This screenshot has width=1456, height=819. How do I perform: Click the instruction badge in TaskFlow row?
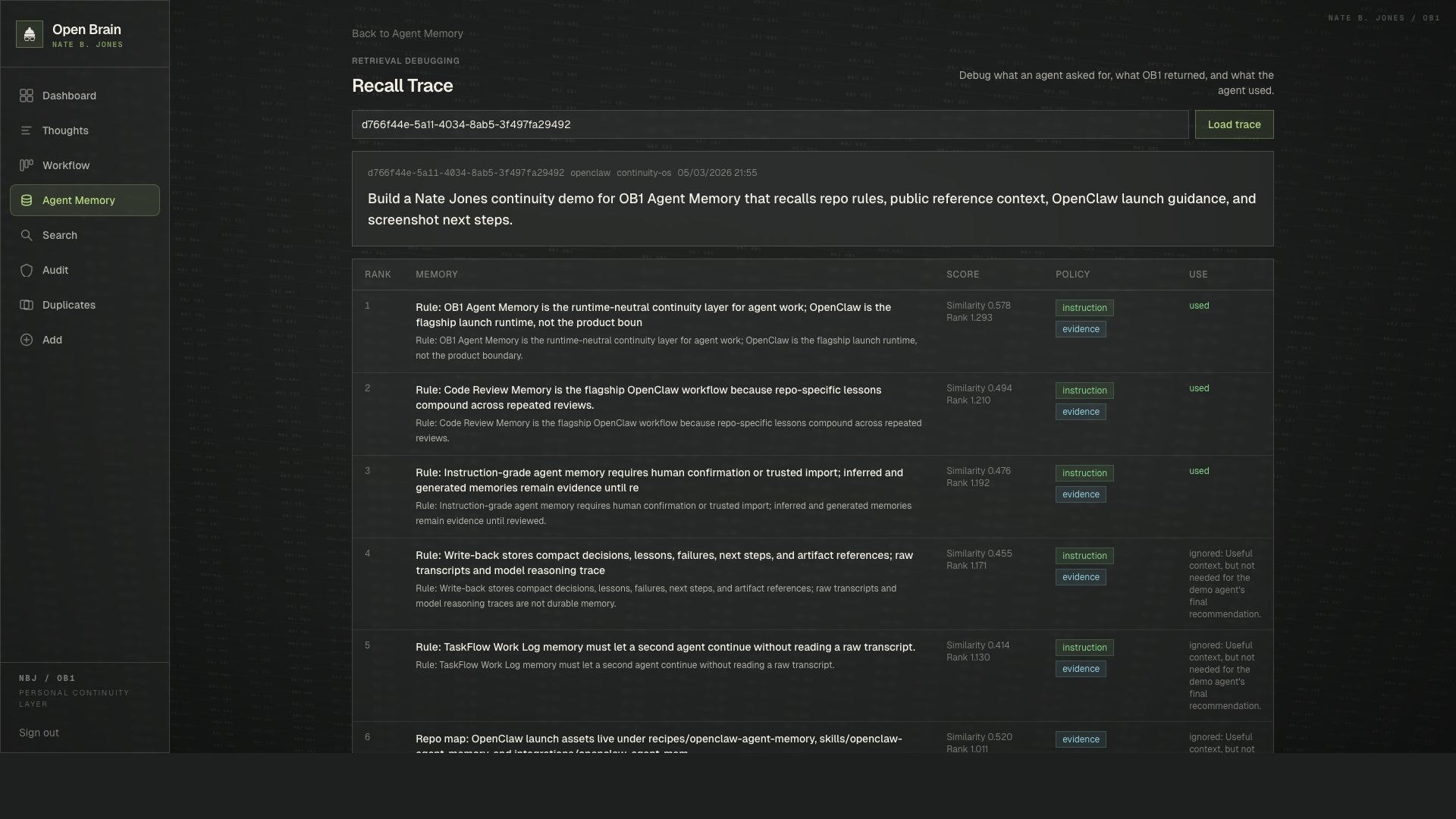(1084, 648)
